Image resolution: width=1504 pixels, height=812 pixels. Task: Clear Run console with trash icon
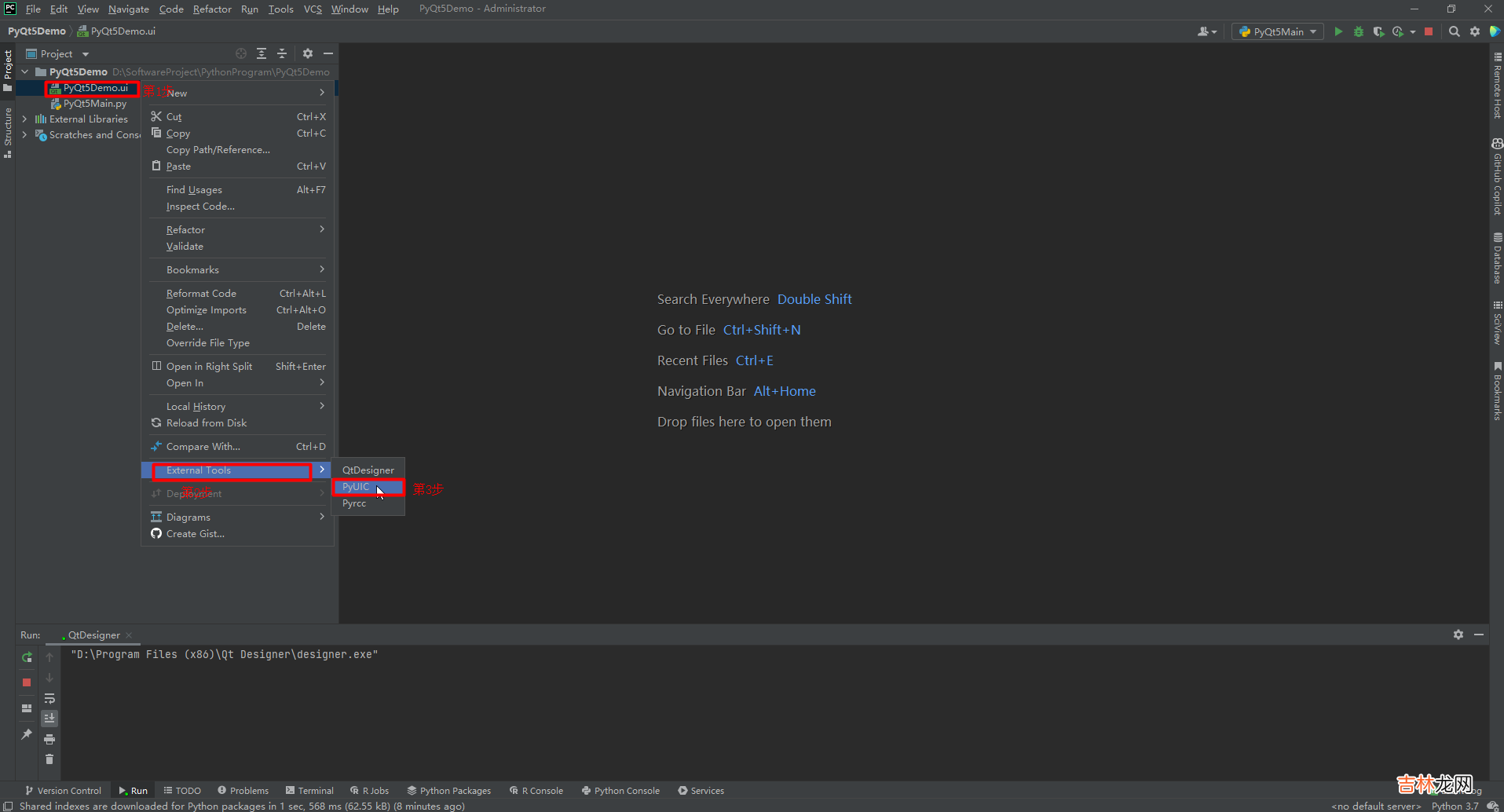coord(49,759)
